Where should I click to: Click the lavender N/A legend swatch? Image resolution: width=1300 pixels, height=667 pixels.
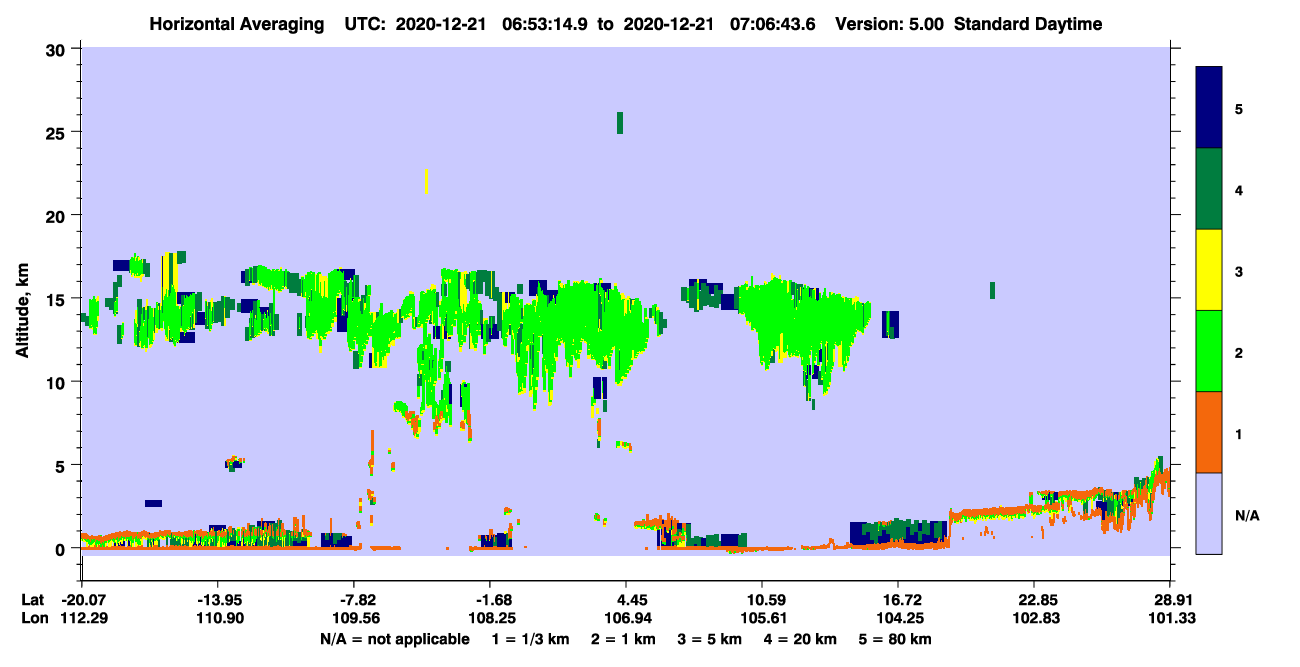pos(1209,513)
